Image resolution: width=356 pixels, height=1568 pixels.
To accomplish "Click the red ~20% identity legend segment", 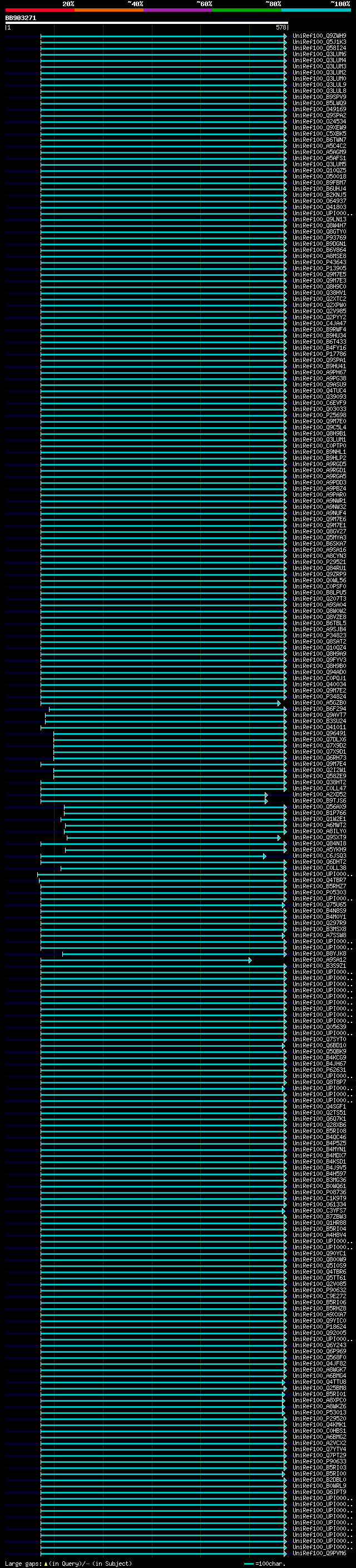I will click(x=39, y=10).
